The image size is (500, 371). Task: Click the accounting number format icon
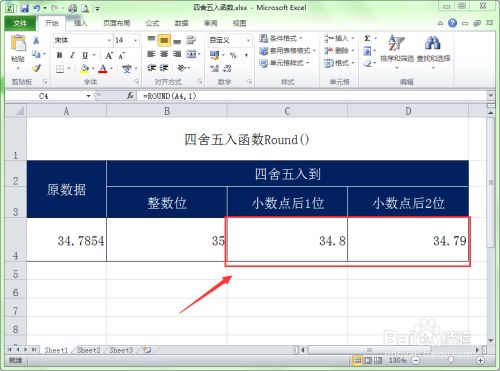(214, 55)
